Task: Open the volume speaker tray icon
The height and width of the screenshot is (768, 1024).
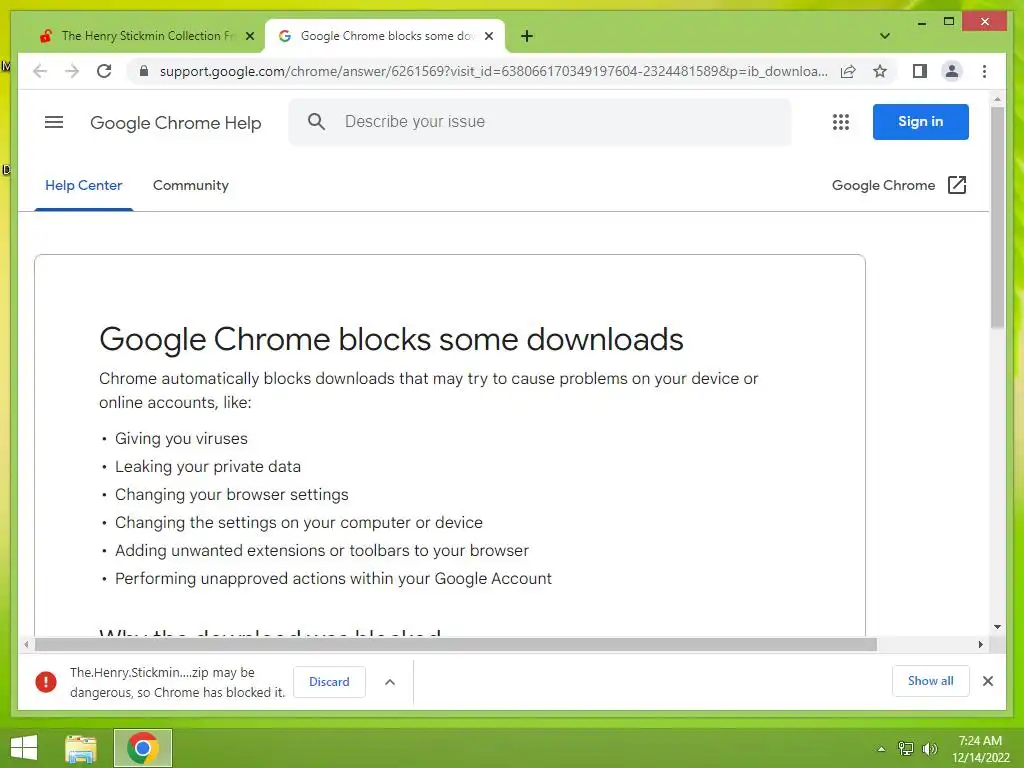Action: (x=930, y=748)
